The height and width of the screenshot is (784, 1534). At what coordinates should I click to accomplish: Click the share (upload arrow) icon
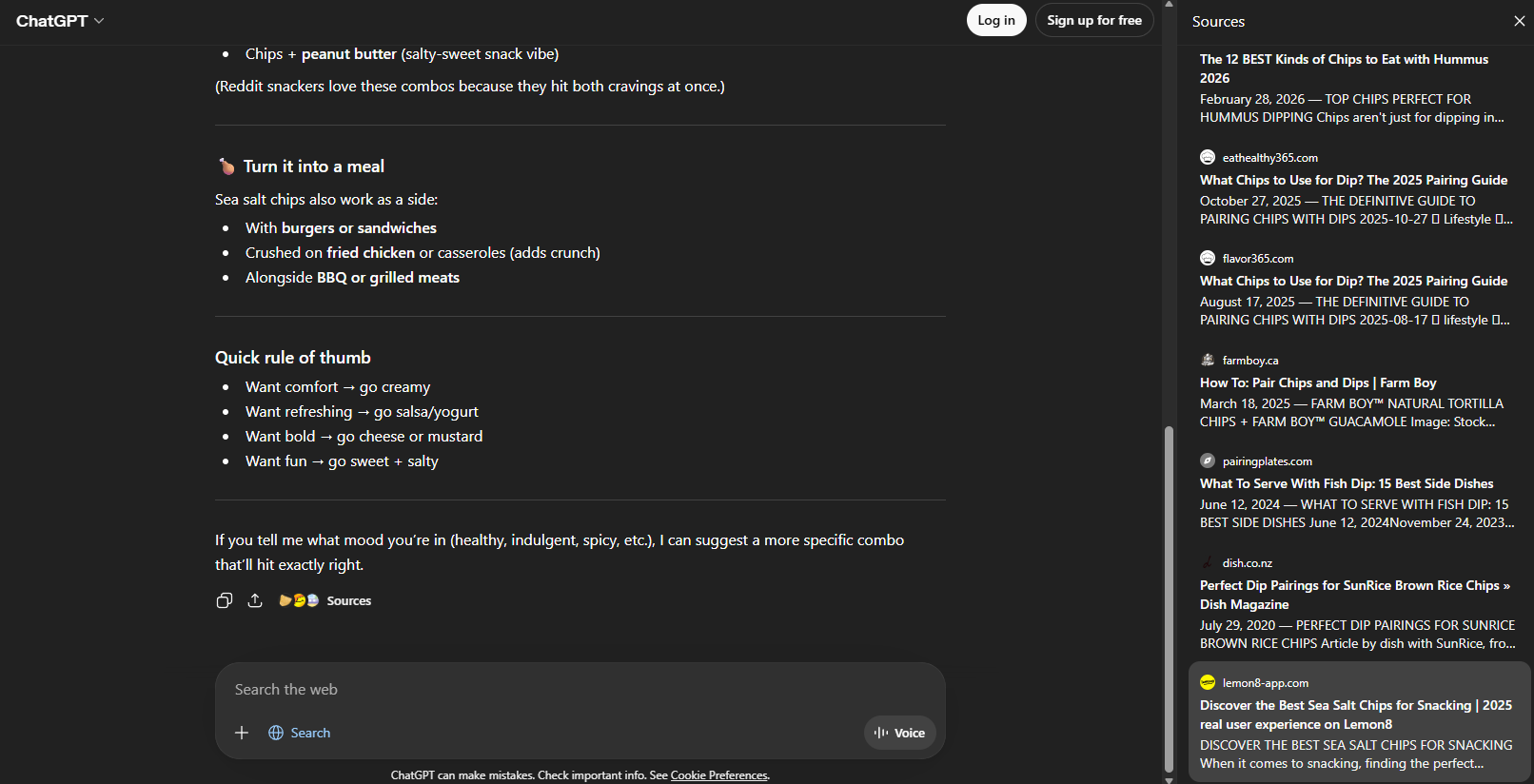point(255,600)
